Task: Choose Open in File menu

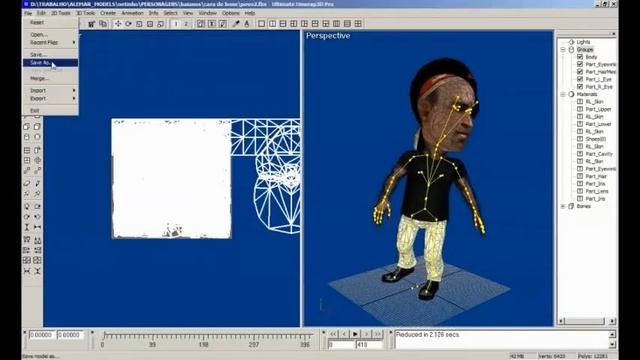Action: [50, 35]
